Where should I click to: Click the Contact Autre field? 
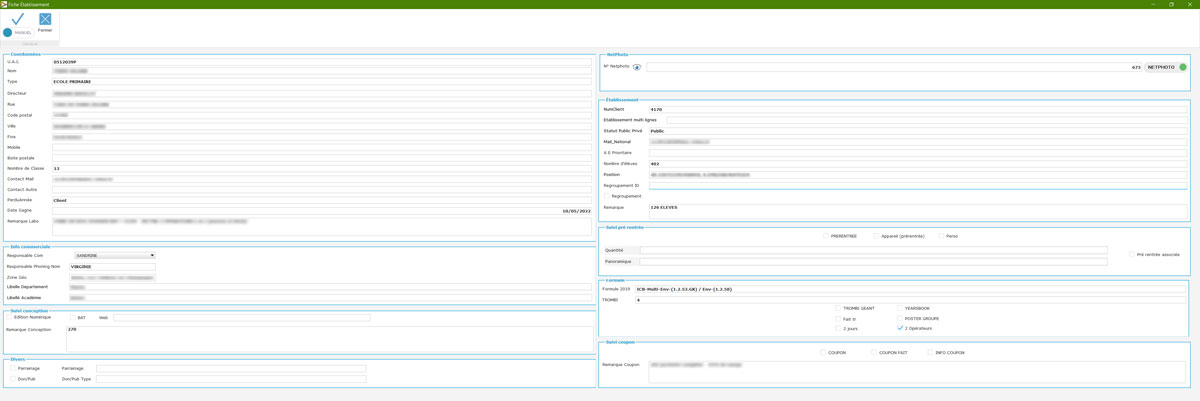pyautogui.click(x=321, y=189)
